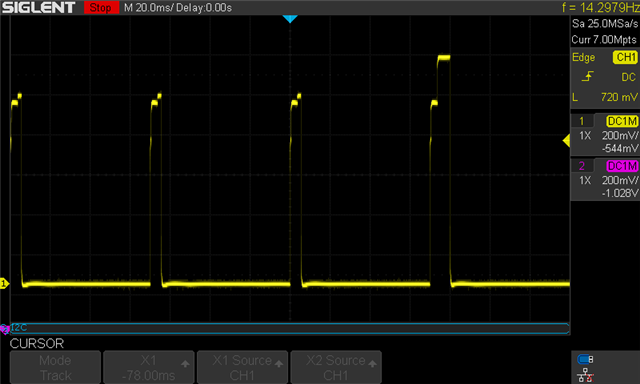Click the yellow CH1 trigger source badge
Viewport: 640px width, 384px height.
[625, 57]
